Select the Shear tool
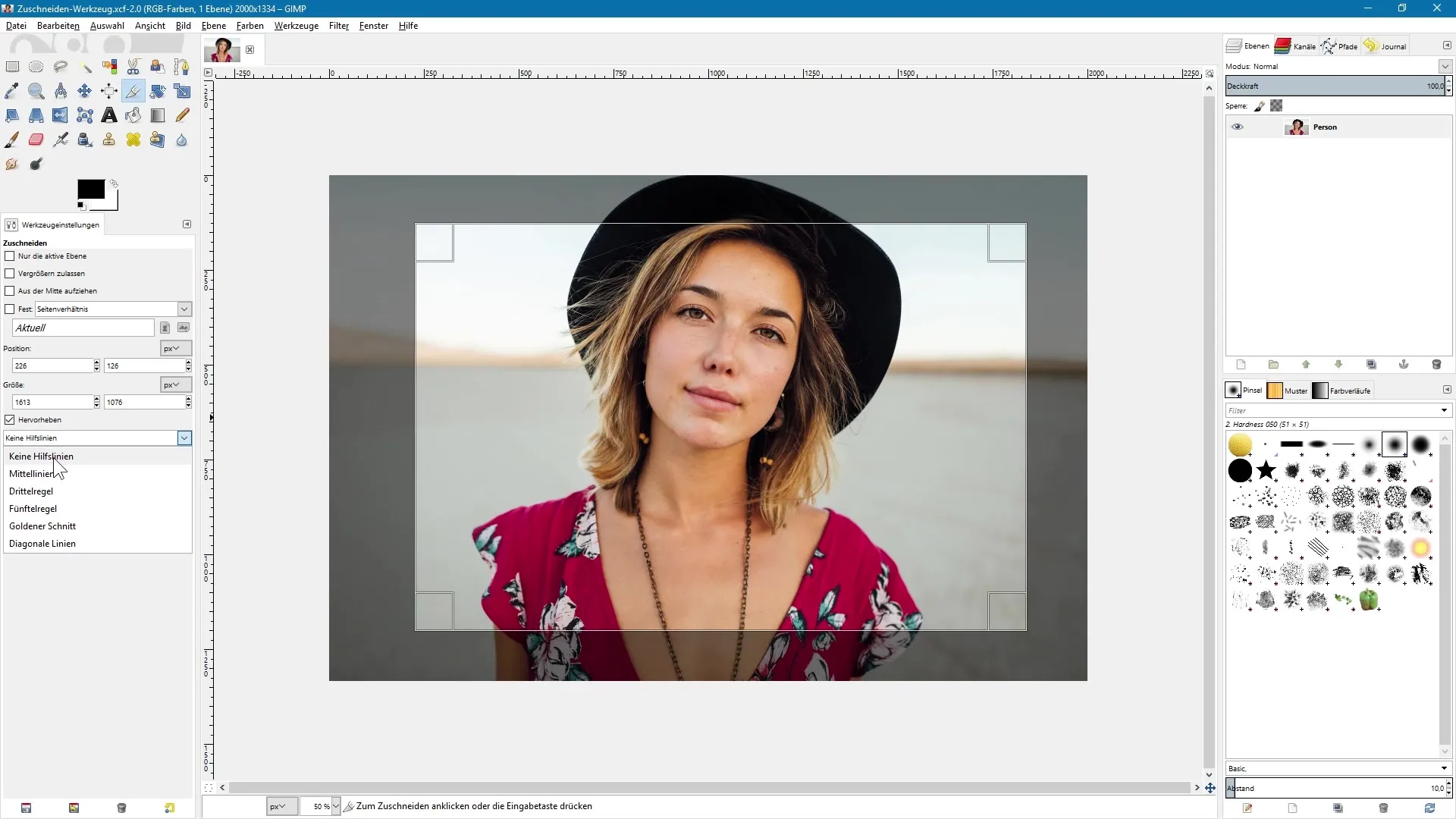 click(x=12, y=115)
